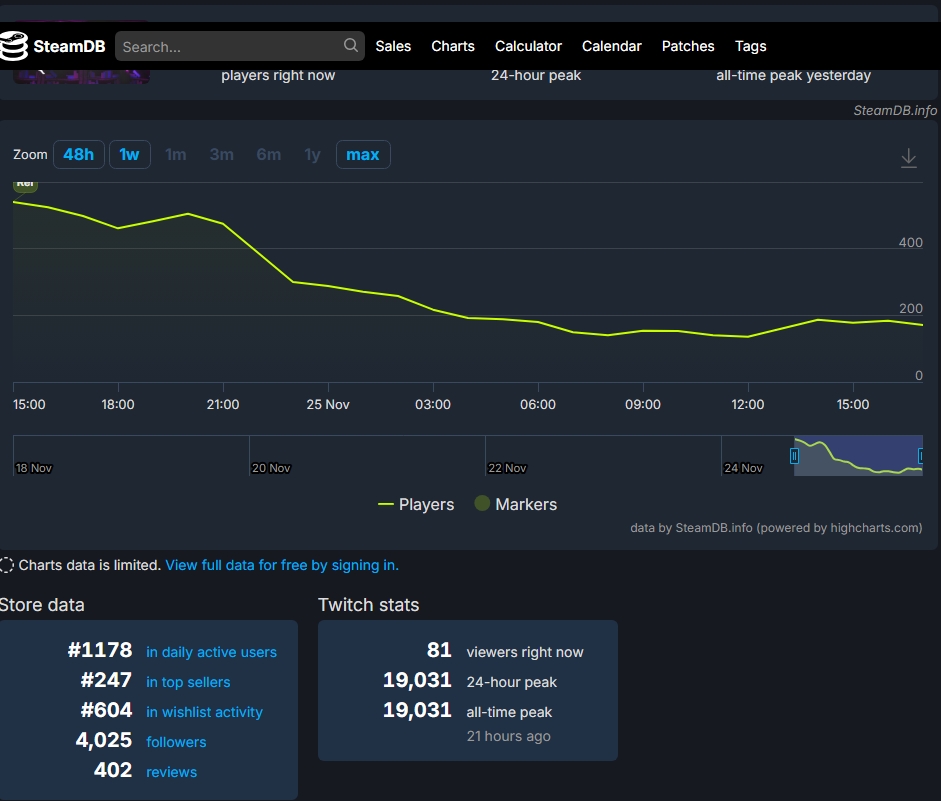This screenshot has width=941, height=801.
Task: Open in wishlist activity link
Action: point(204,712)
